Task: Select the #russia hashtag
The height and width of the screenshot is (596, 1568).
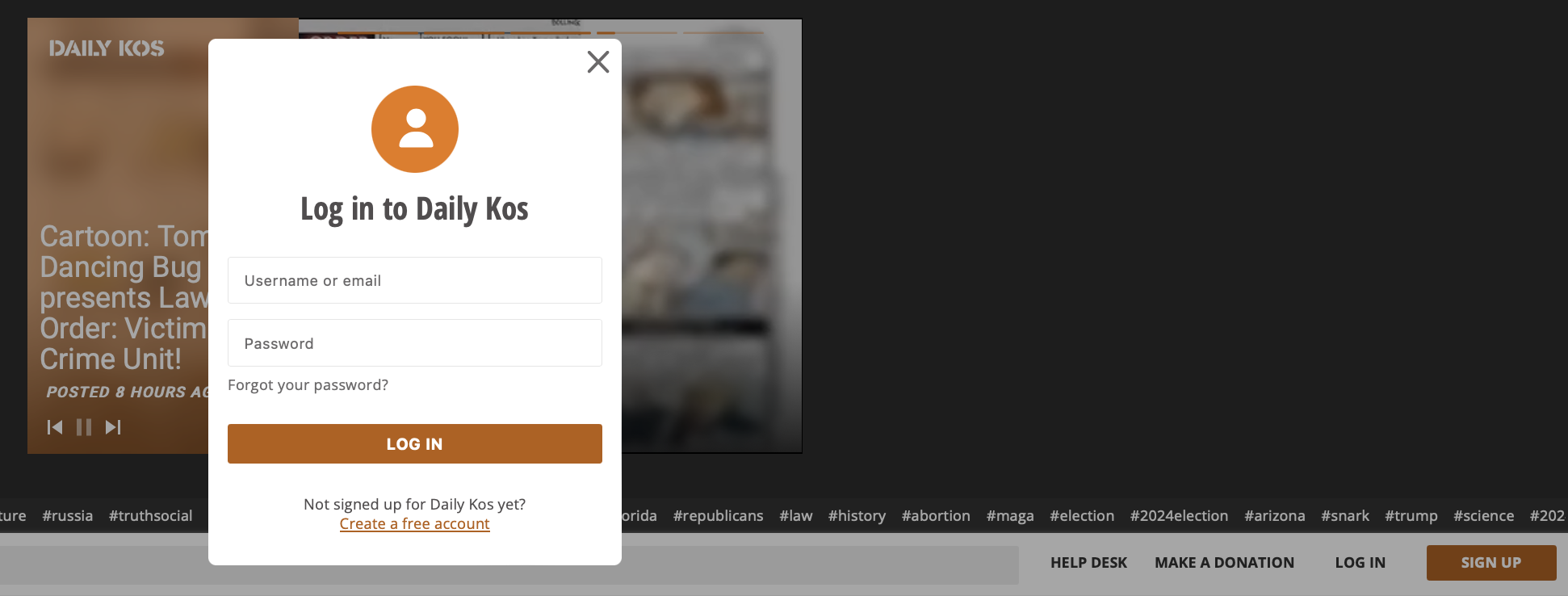Action: tap(68, 516)
